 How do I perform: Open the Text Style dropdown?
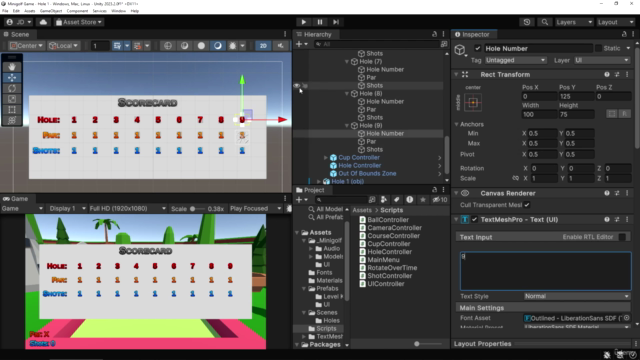[577, 296]
